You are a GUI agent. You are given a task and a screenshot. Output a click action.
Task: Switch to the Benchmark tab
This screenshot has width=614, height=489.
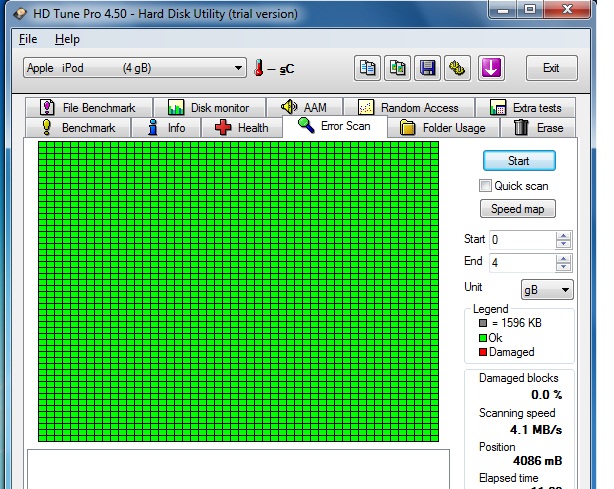coord(79,128)
